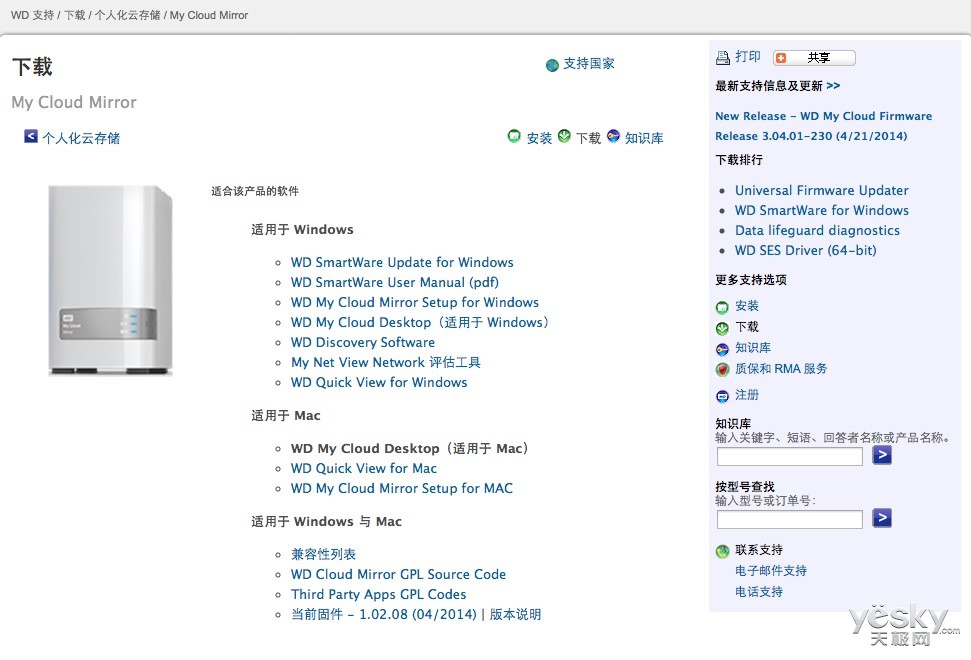
Task: Open 电子邮件支持 link
Action: (770, 571)
